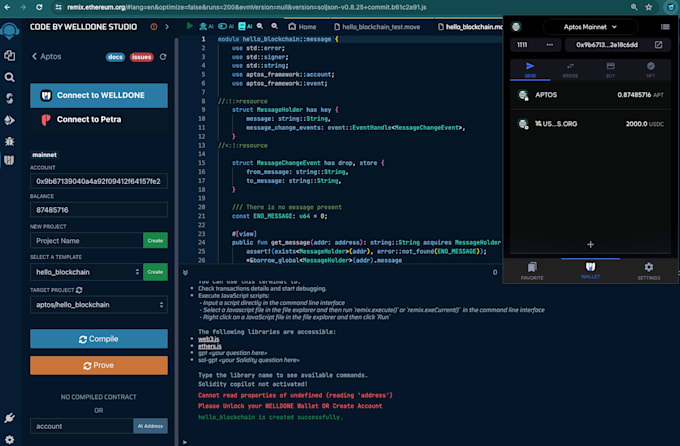Click the zoom out magnifier in editor toolbar

click(260, 26)
